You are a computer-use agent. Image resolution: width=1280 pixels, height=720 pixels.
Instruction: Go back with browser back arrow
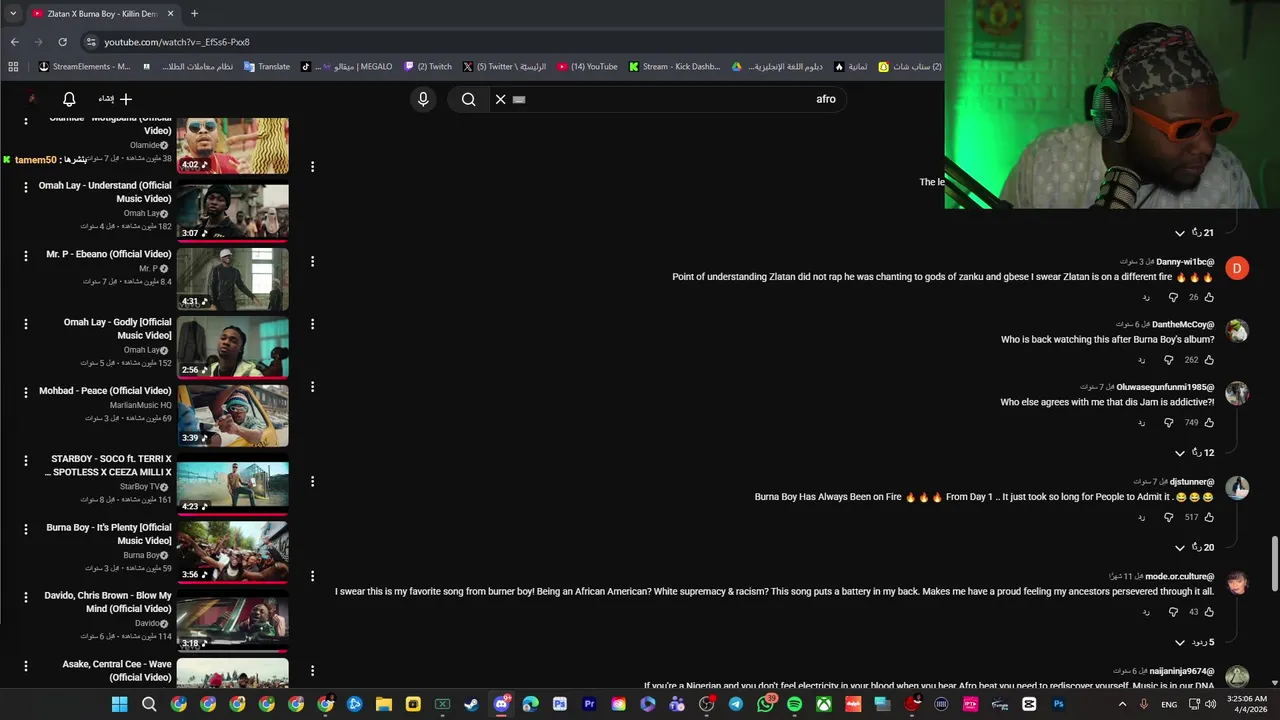[14, 42]
